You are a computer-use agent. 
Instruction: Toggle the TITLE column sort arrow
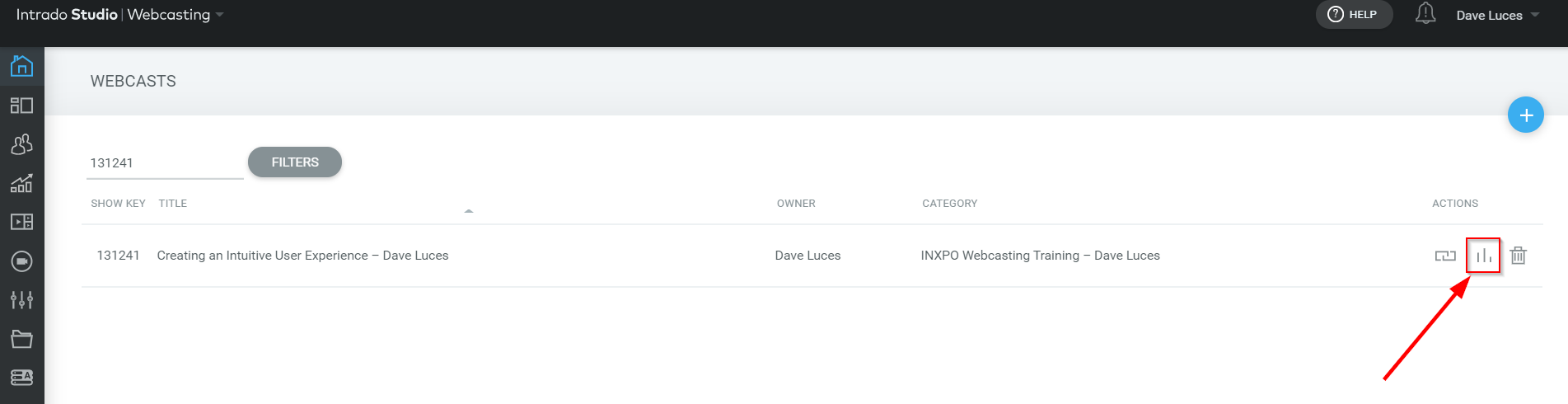point(469,211)
